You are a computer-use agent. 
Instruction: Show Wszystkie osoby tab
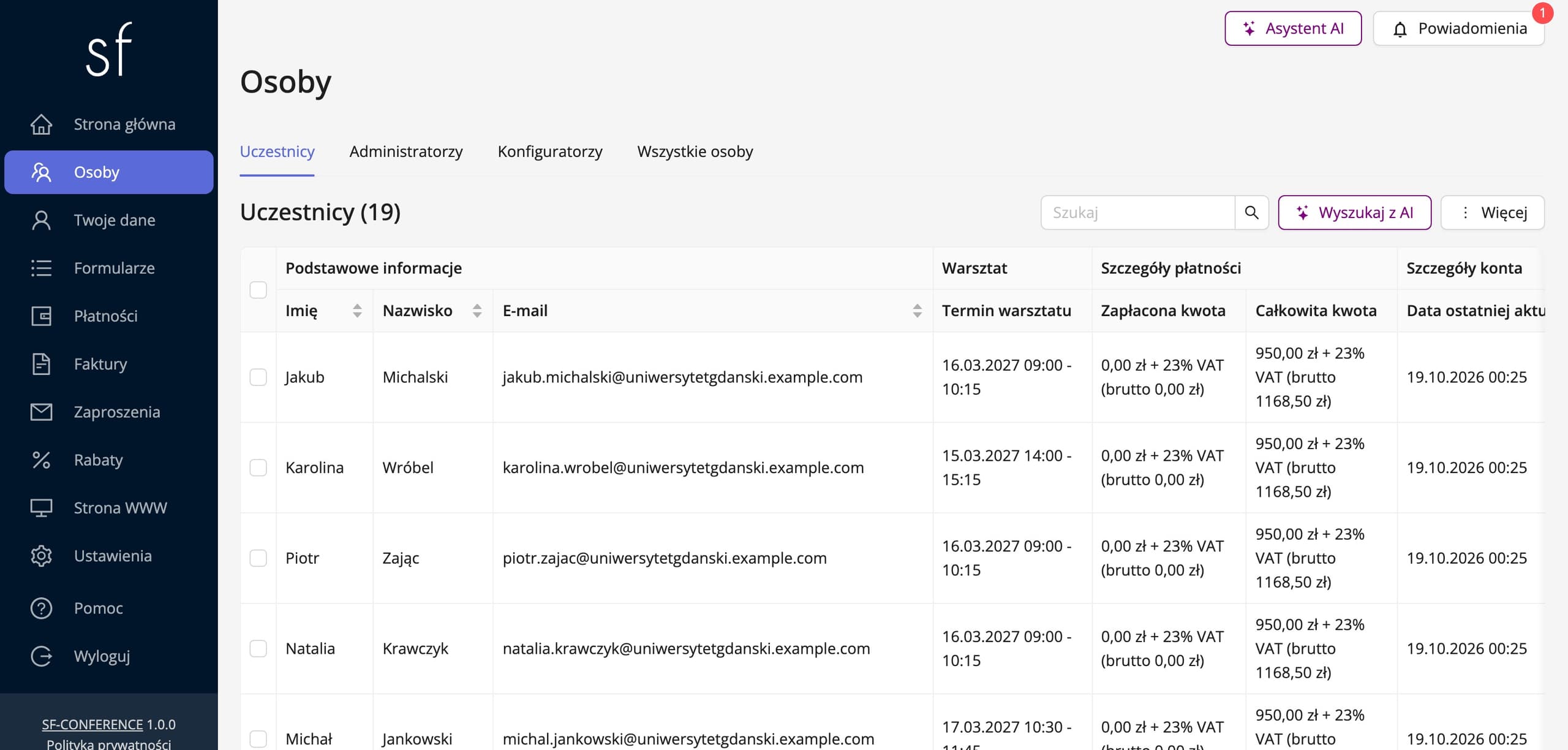[695, 151]
